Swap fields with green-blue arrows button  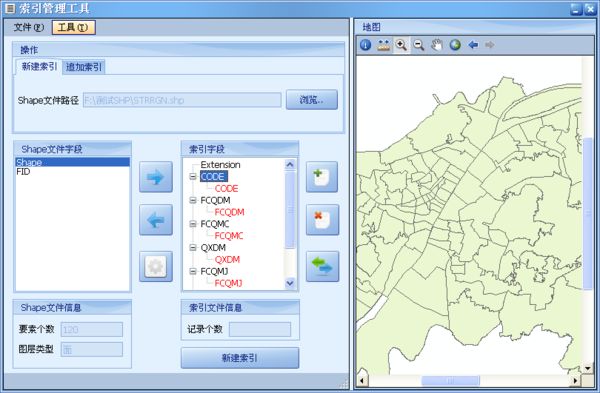tap(322, 266)
